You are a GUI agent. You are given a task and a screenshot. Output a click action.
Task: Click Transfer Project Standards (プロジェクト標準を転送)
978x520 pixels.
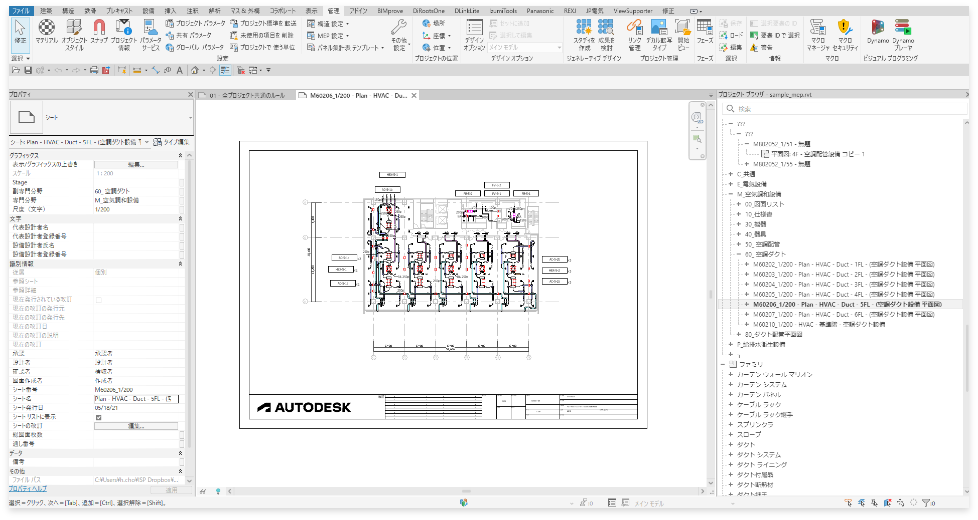tap(263, 23)
